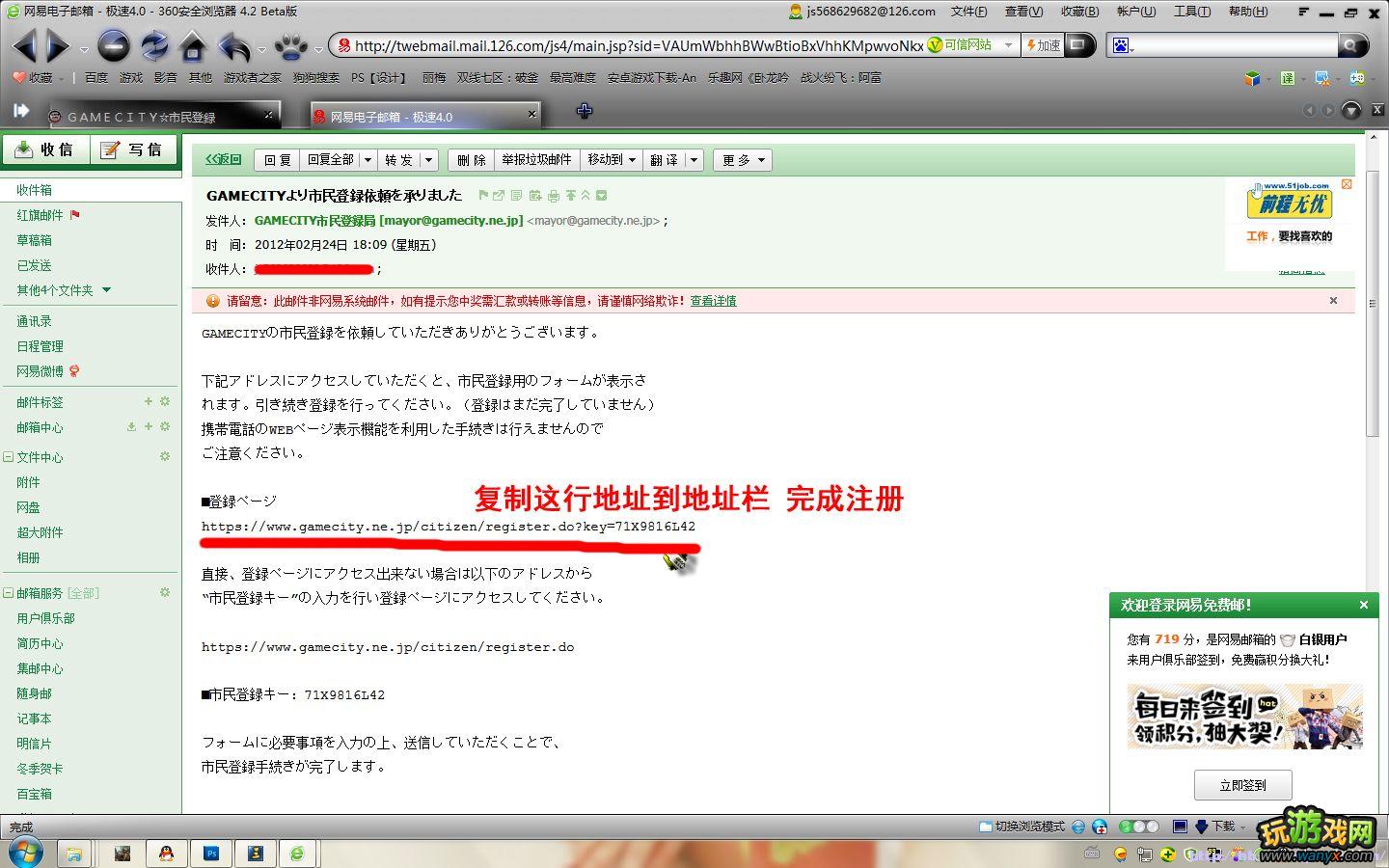Open the 草稿箱 drafts folder
Image resolution: width=1389 pixels, height=868 pixels.
coord(34,240)
